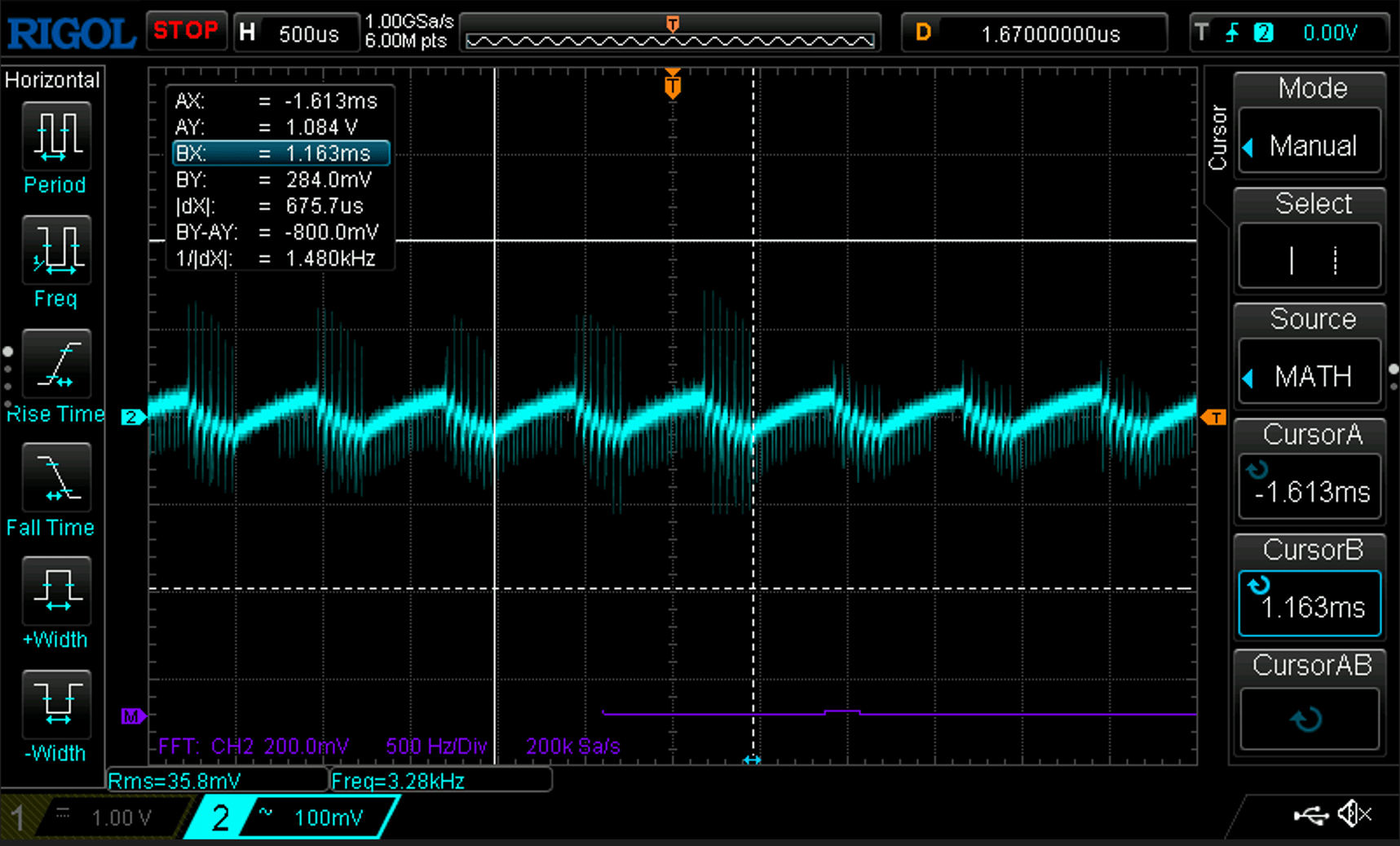This screenshot has width=1400, height=846.
Task: Select channel 2 tab at 100mV
Action: tap(292, 817)
